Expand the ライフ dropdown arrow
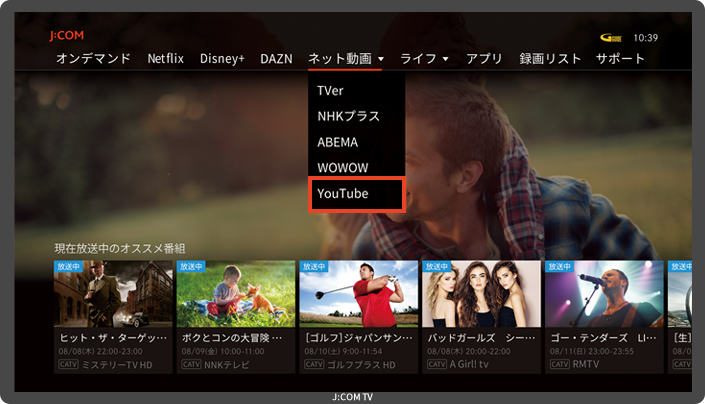The height and width of the screenshot is (404, 705). click(446, 59)
